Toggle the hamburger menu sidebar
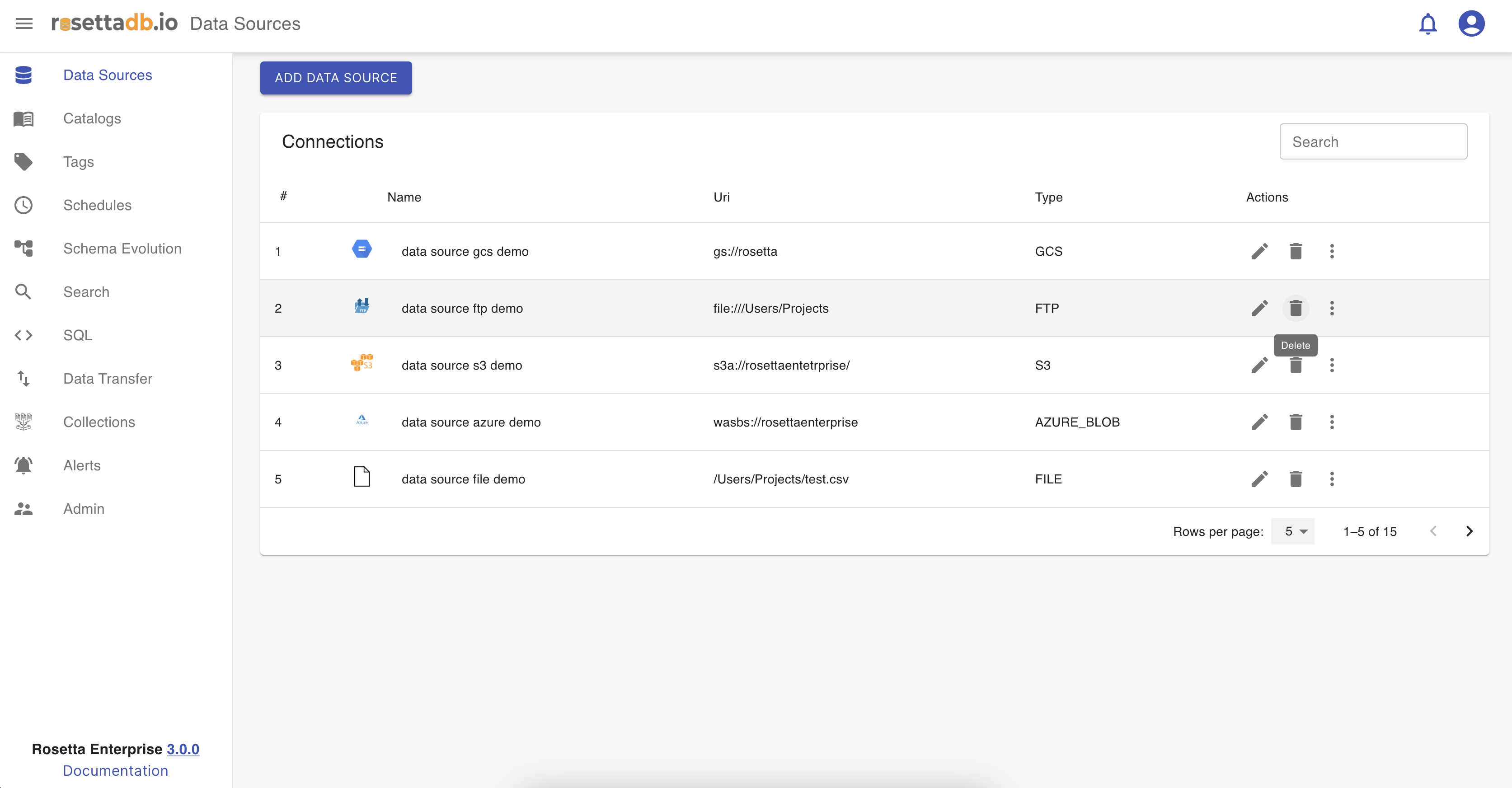Image resolution: width=1512 pixels, height=788 pixels. (24, 23)
